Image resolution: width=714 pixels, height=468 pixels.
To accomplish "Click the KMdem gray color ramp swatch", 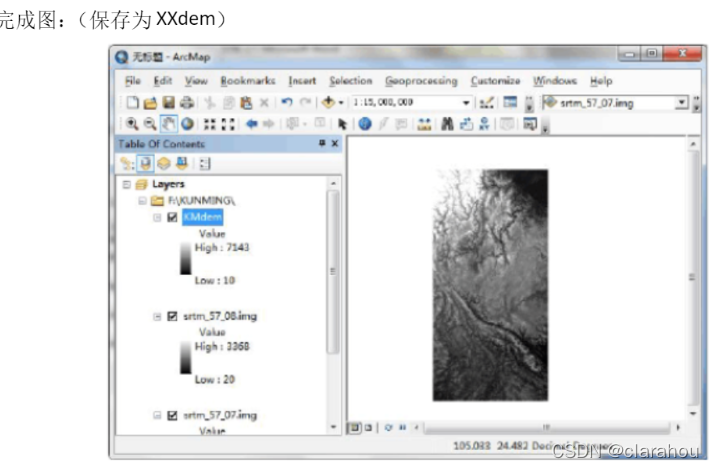I will [x=185, y=259].
